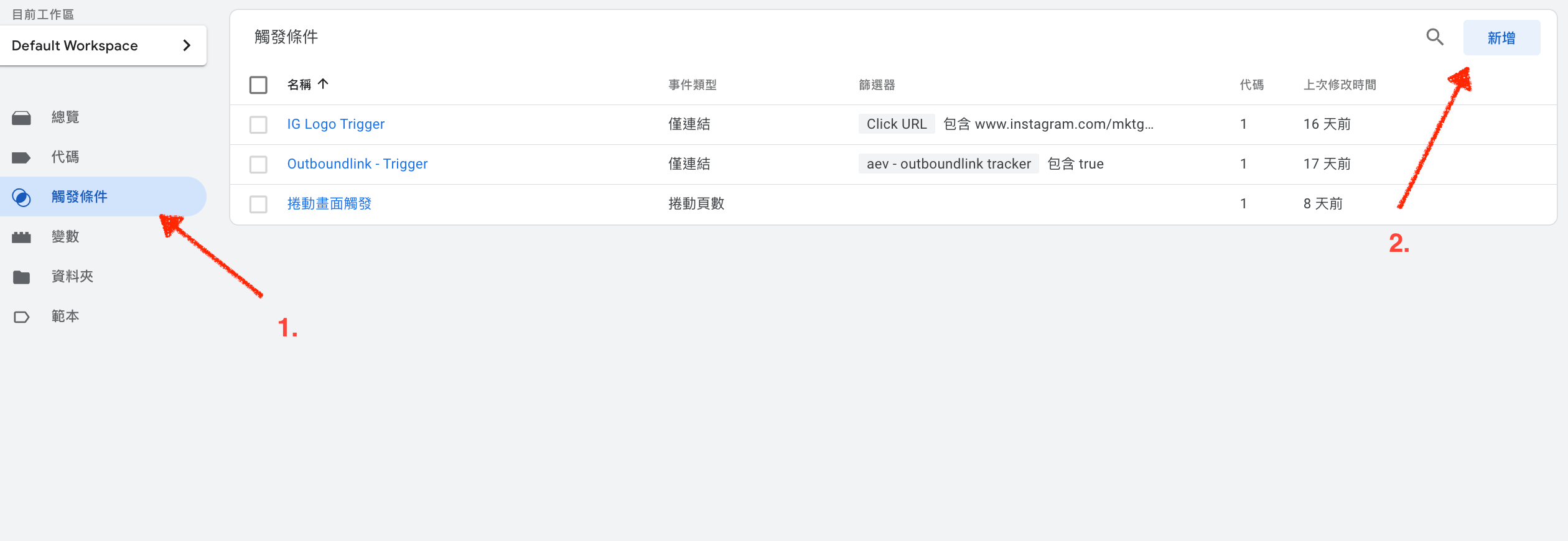Screen dimensions: 1568x541
Task: Click the 觸發條件 trigger icon in sidebar
Action: coord(21,197)
